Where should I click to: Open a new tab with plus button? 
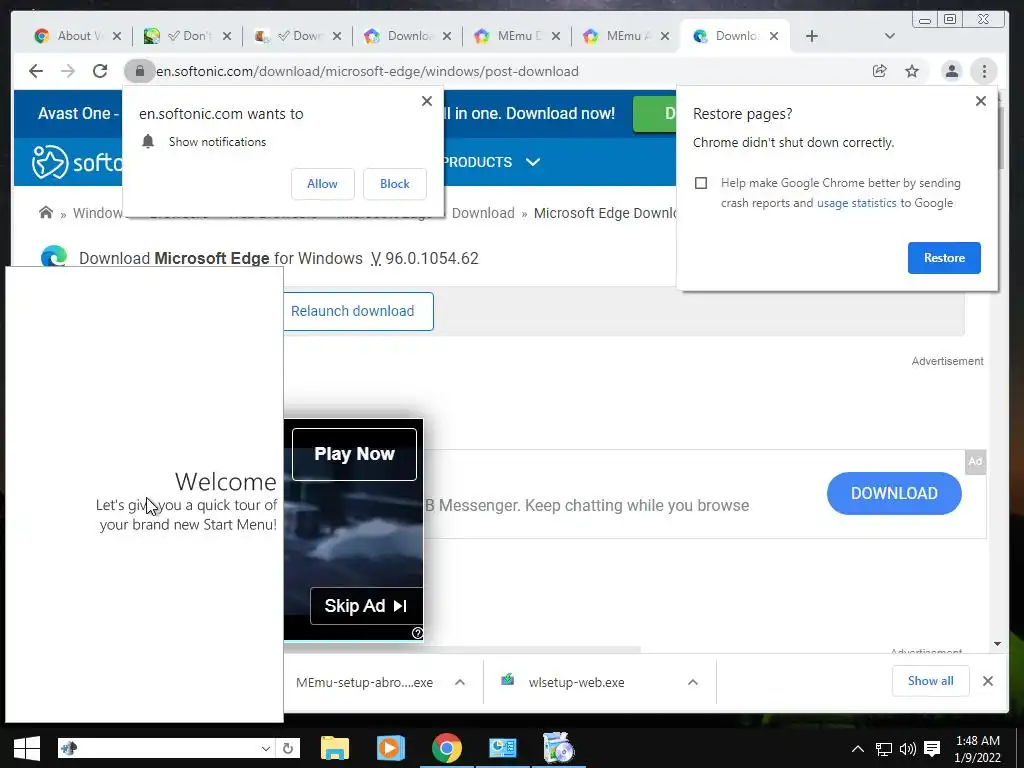click(x=812, y=36)
